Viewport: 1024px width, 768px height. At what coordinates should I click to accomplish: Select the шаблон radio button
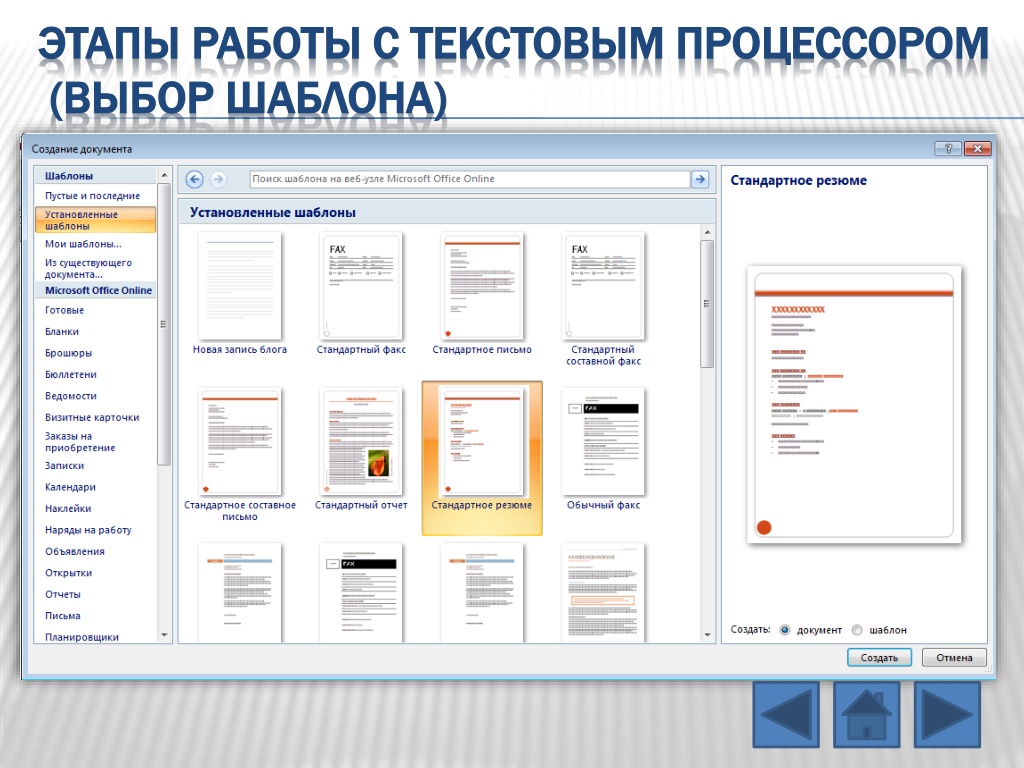click(x=857, y=630)
